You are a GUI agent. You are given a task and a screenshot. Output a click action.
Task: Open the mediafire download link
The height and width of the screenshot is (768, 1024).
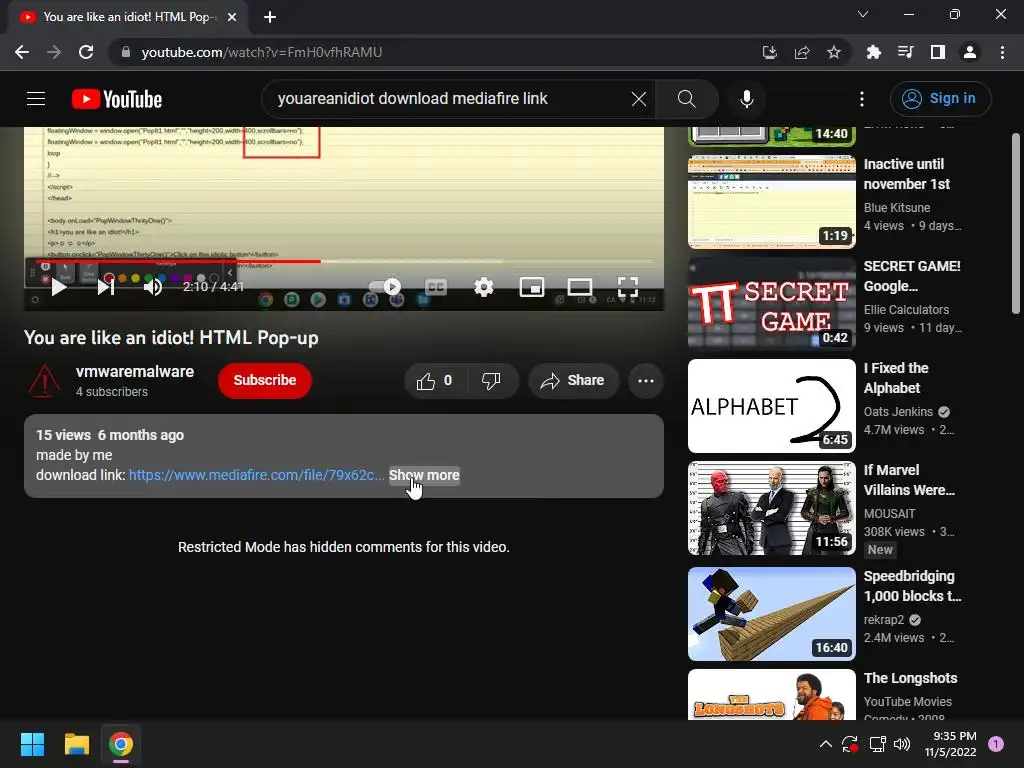click(256, 475)
